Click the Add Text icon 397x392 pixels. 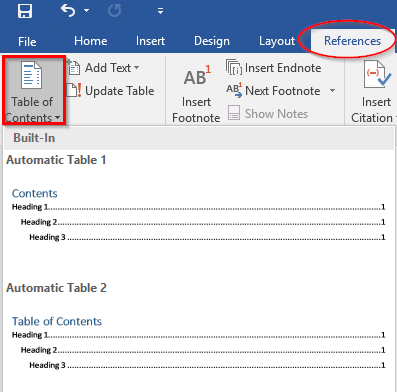pos(74,67)
